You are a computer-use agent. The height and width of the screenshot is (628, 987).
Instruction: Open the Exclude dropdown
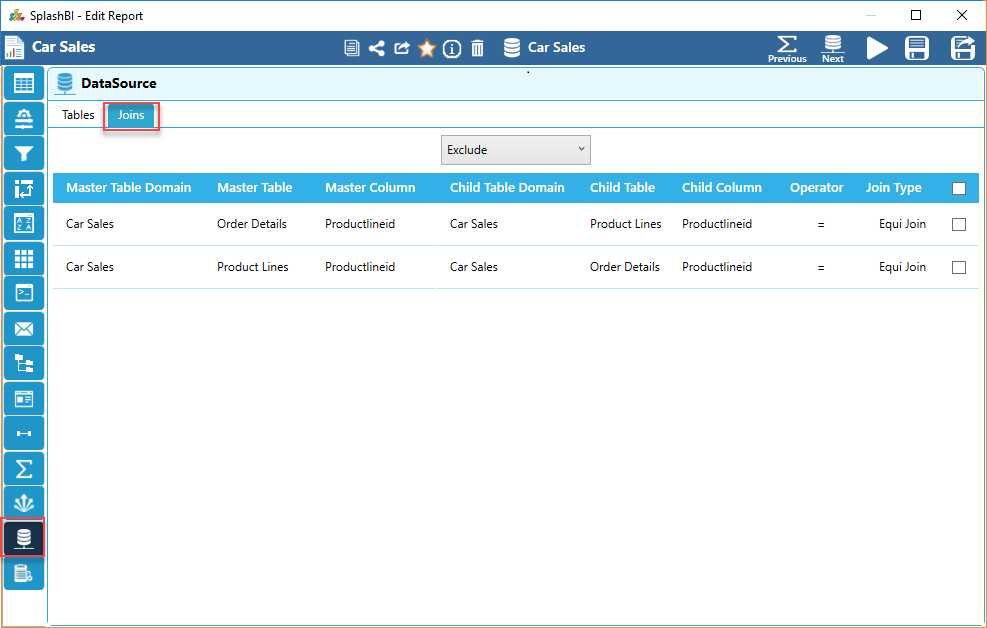516,150
